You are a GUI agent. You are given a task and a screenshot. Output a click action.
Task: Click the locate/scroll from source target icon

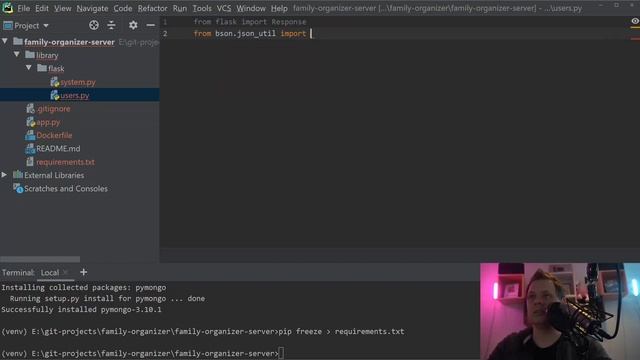pyautogui.click(x=94, y=25)
